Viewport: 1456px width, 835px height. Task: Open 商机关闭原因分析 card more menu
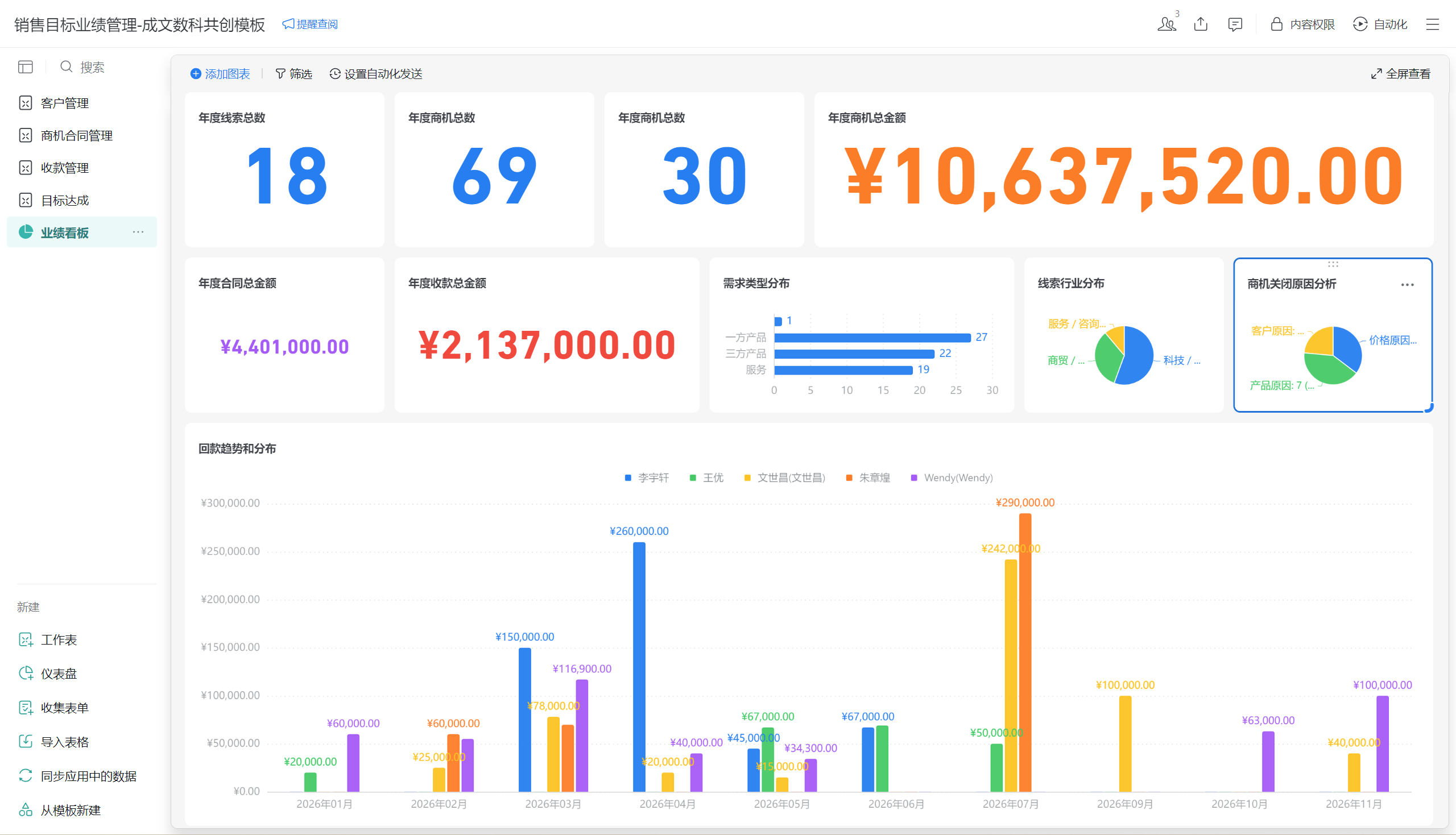pyautogui.click(x=1407, y=285)
